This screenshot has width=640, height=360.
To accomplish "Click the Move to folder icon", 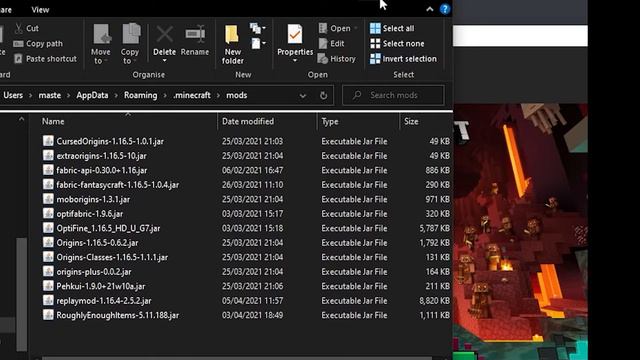I will [101, 33].
